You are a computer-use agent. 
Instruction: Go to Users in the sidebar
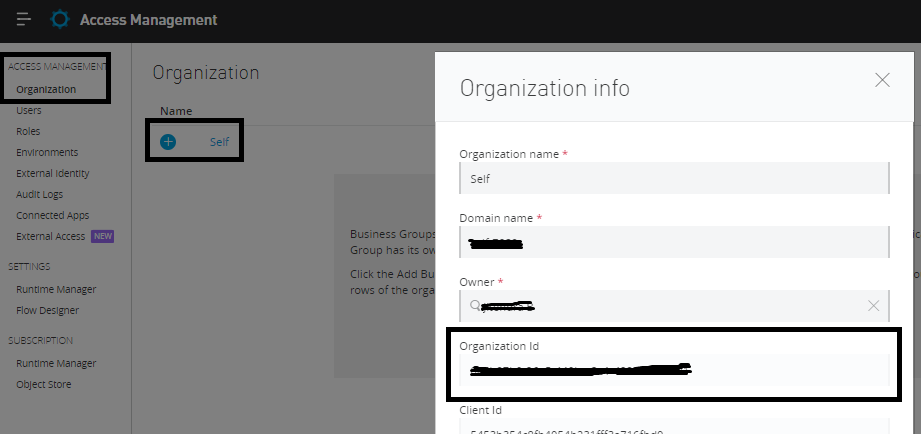[29, 110]
